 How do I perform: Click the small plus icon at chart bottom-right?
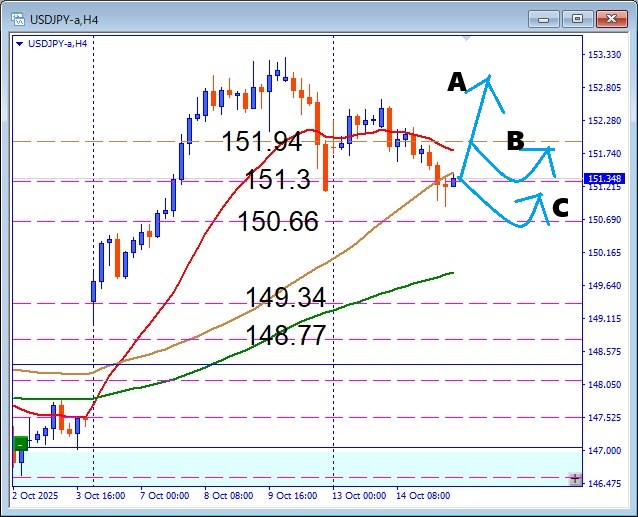click(x=575, y=480)
